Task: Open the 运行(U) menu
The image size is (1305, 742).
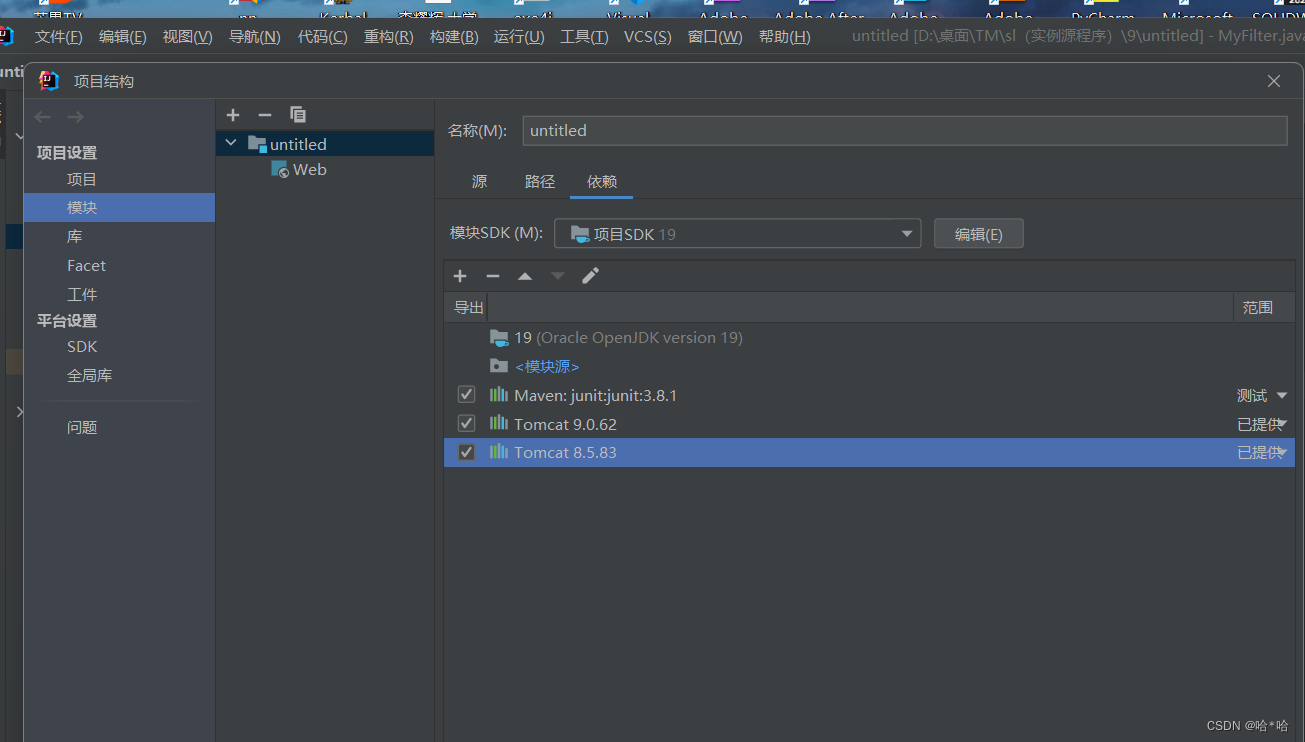Action: click(x=519, y=37)
